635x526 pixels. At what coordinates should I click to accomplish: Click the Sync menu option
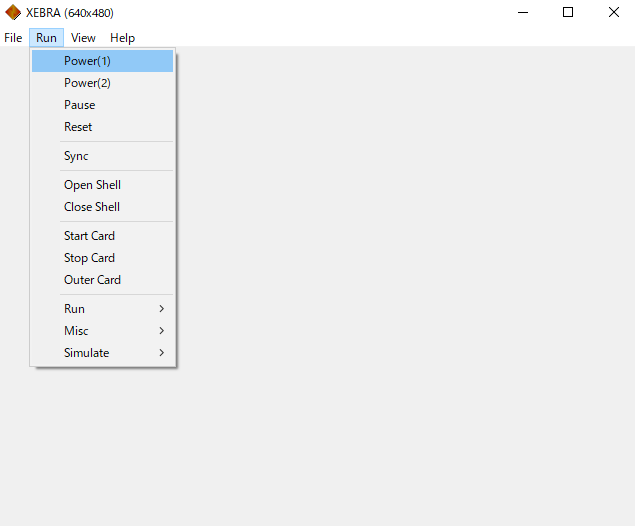click(x=76, y=156)
